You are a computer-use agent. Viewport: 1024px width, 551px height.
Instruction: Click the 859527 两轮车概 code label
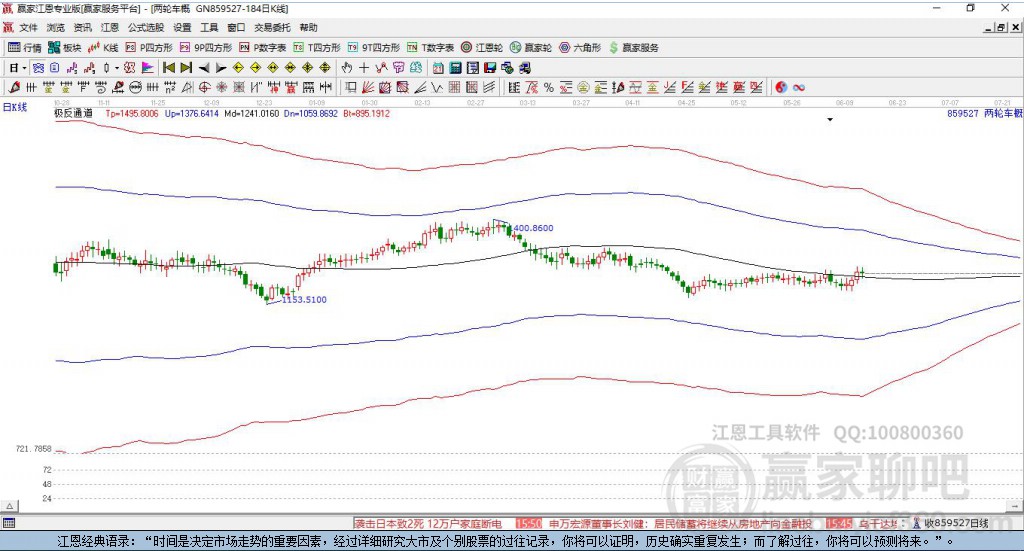point(985,113)
